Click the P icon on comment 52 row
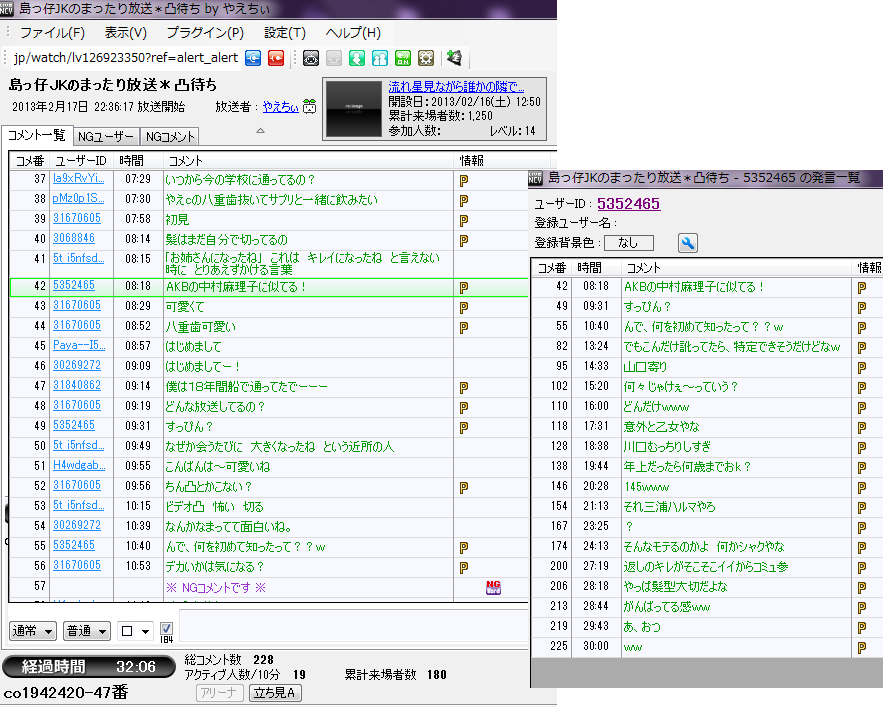Screen dimensions: 883x707 click(x=463, y=488)
